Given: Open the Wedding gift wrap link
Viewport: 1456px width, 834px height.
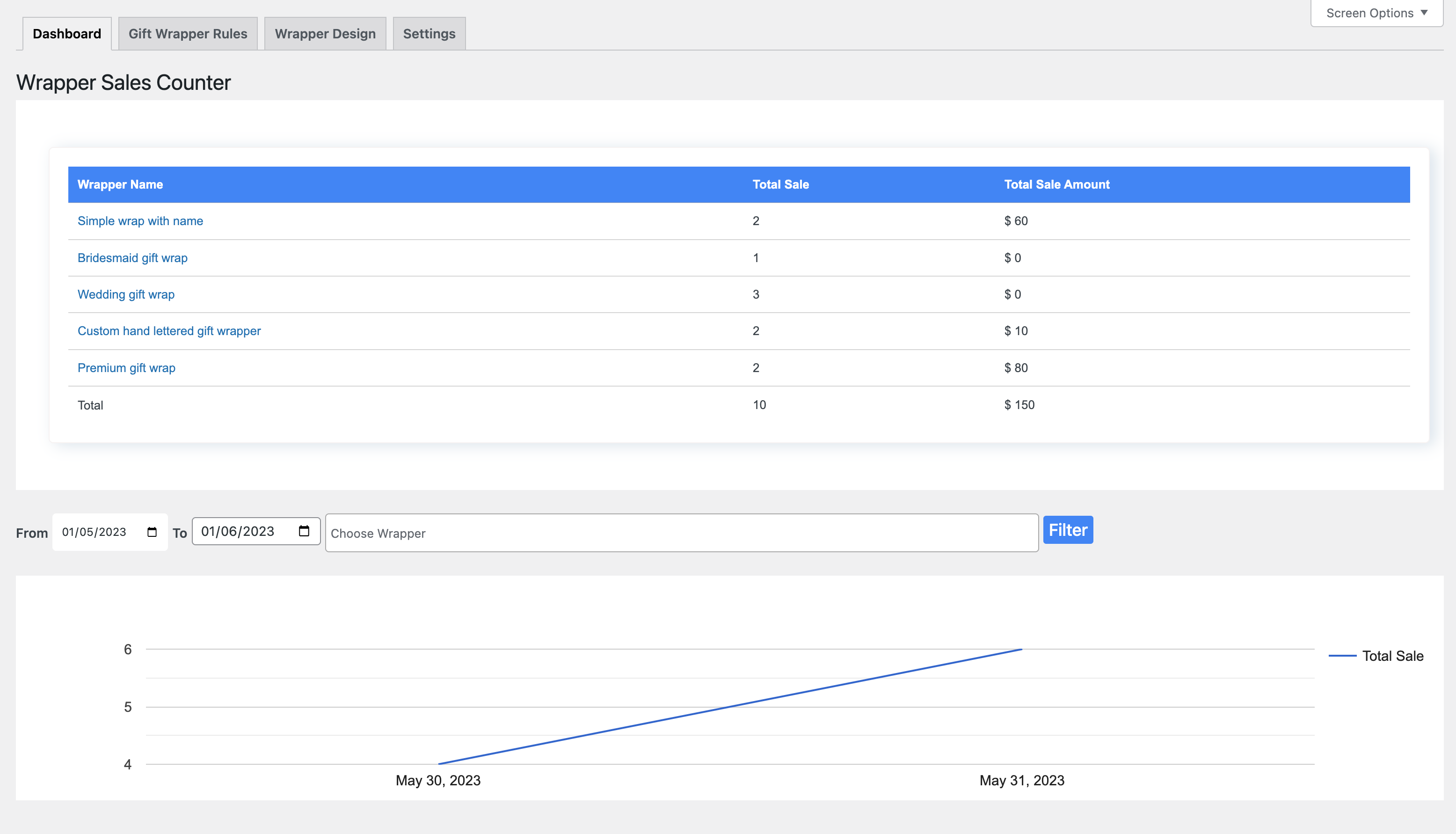Looking at the screenshot, I should click(x=126, y=294).
